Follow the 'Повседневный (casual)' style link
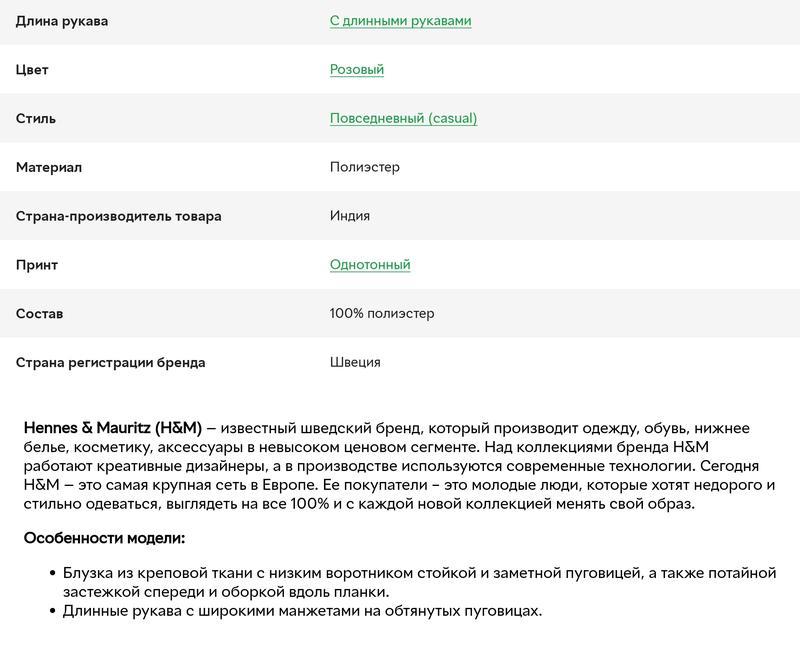This screenshot has height=650, width=800. tap(403, 118)
